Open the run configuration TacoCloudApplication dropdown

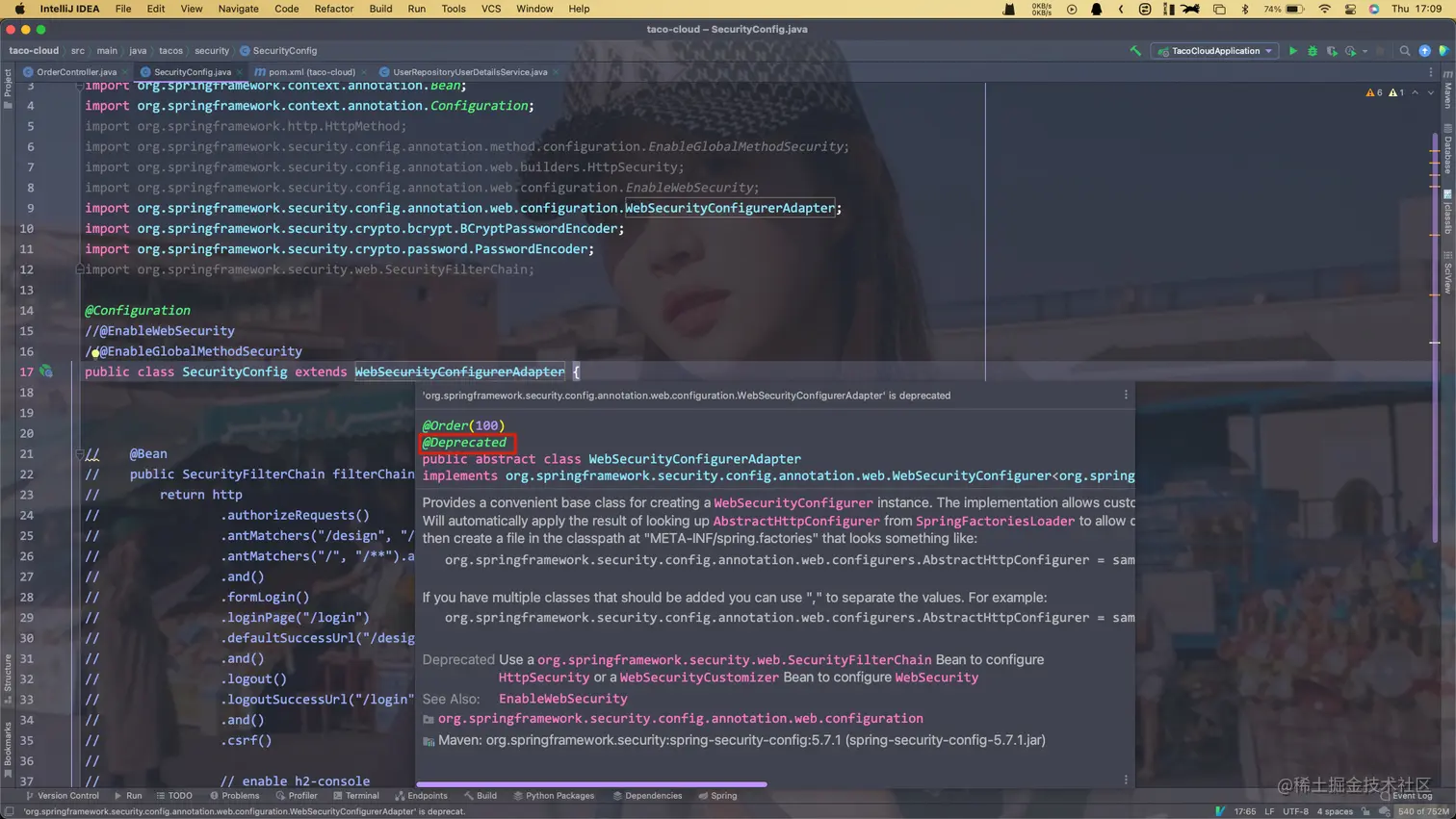tap(1215, 51)
